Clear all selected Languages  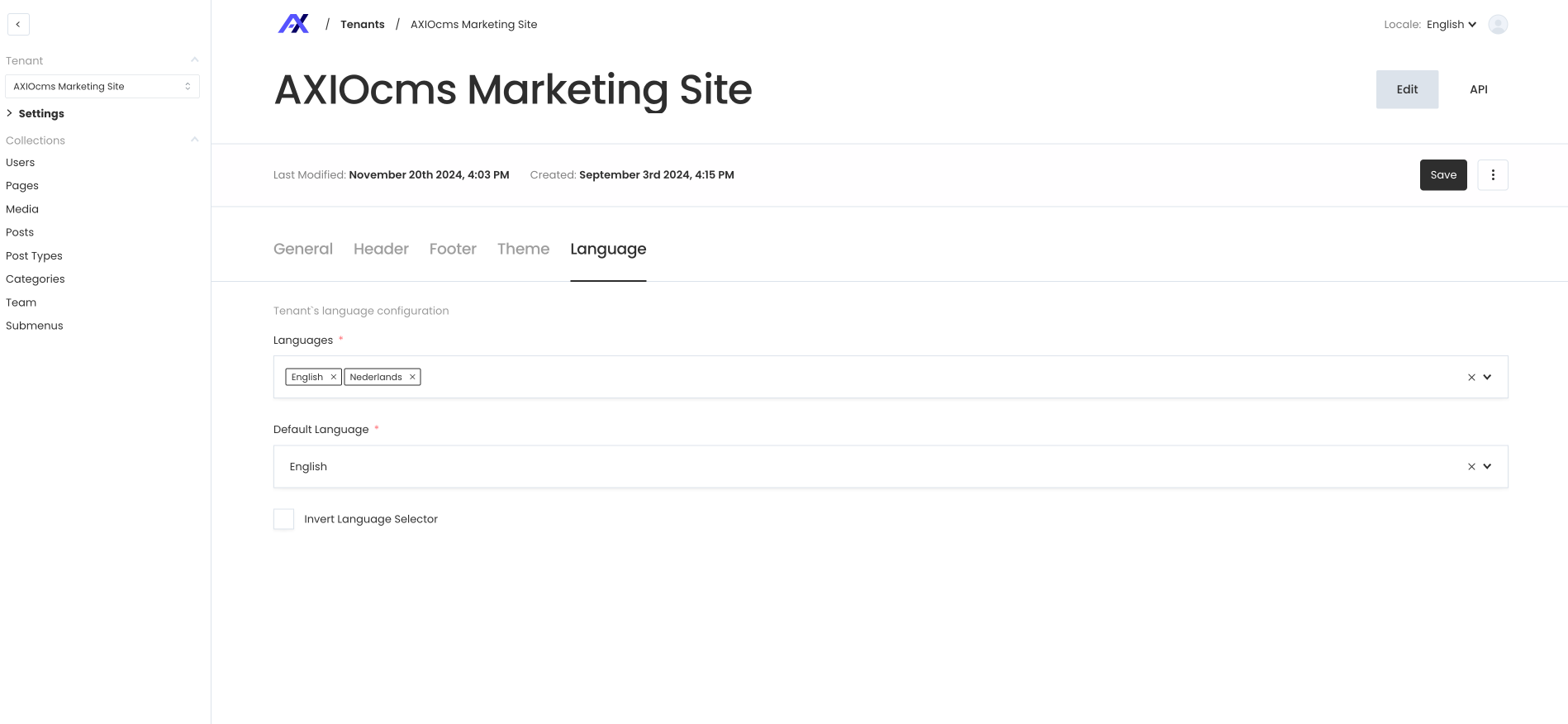tap(1471, 378)
